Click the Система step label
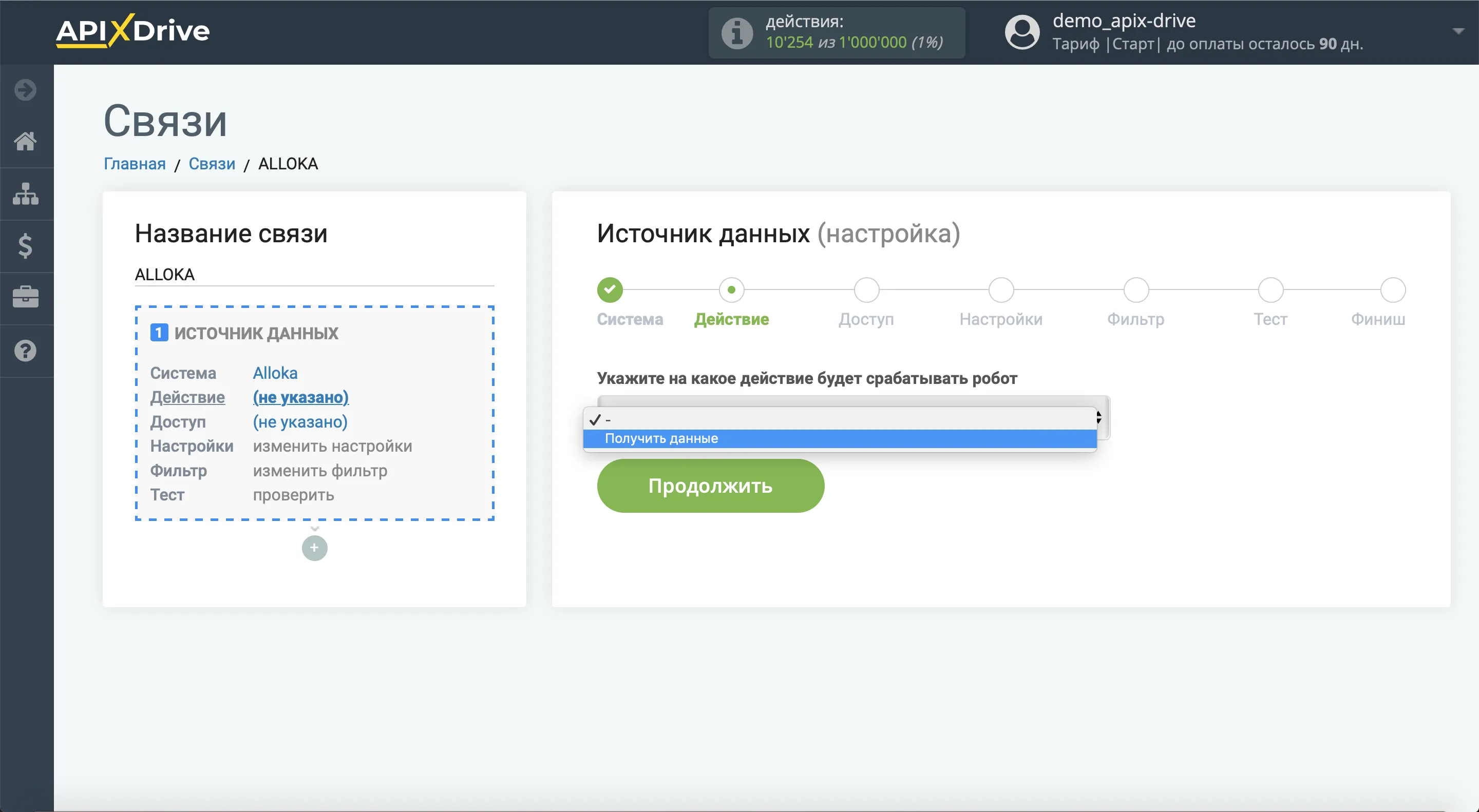 click(630, 319)
